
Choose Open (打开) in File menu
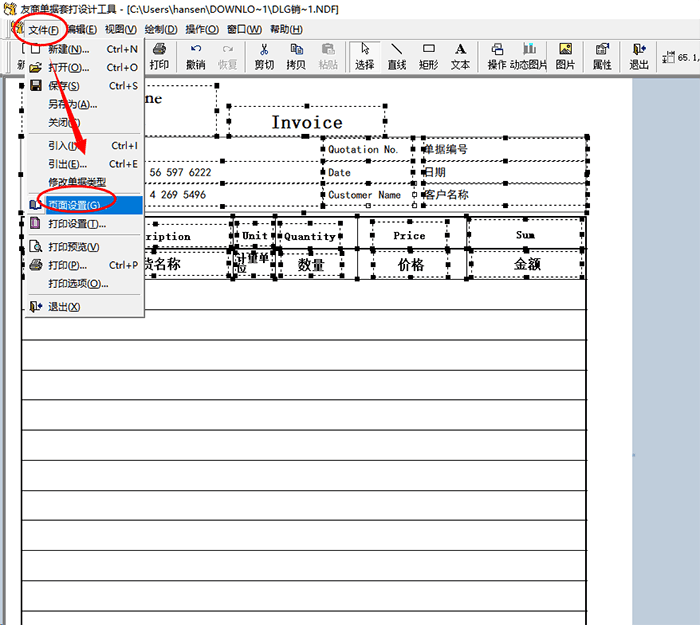point(84,67)
